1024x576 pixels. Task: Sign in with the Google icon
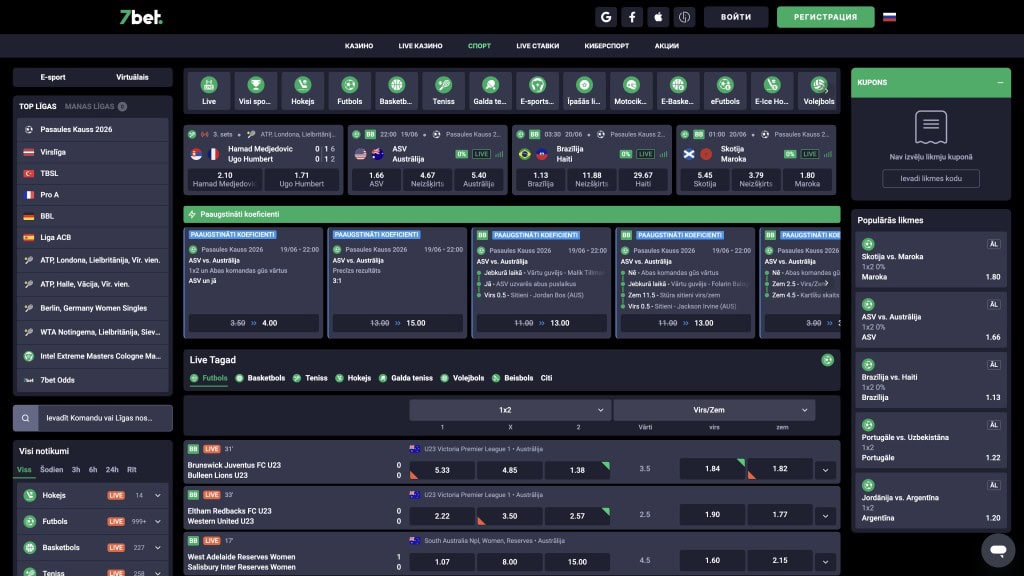pyautogui.click(x=605, y=17)
